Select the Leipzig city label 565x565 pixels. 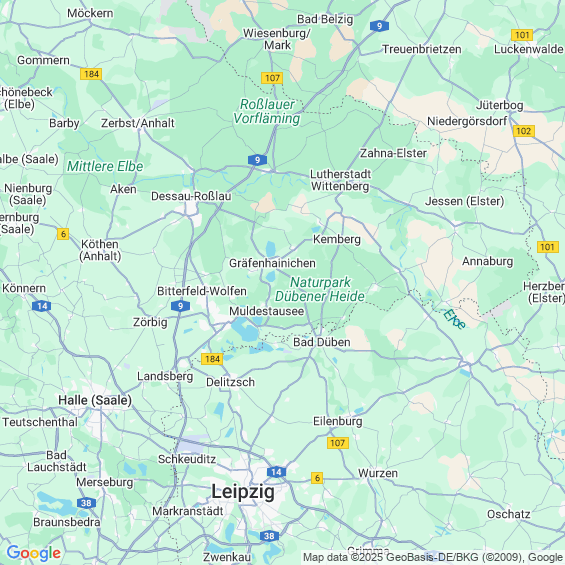click(x=243, y=491)
